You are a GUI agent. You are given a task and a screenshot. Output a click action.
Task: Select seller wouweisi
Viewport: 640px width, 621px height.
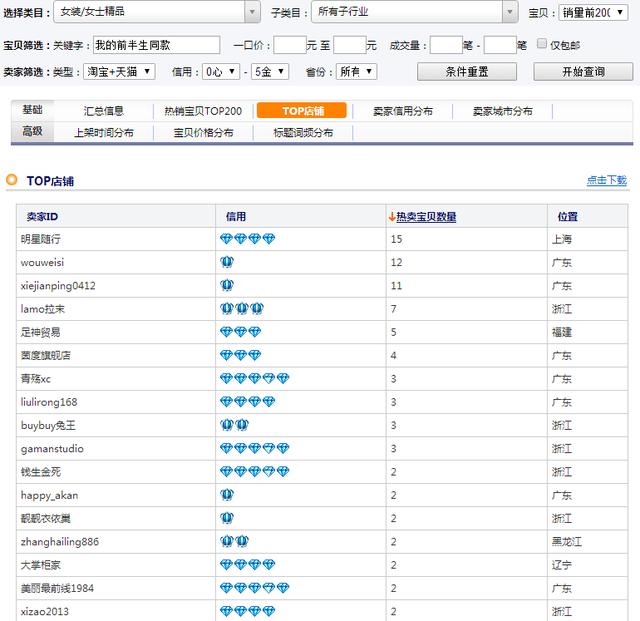coord(42,263)
